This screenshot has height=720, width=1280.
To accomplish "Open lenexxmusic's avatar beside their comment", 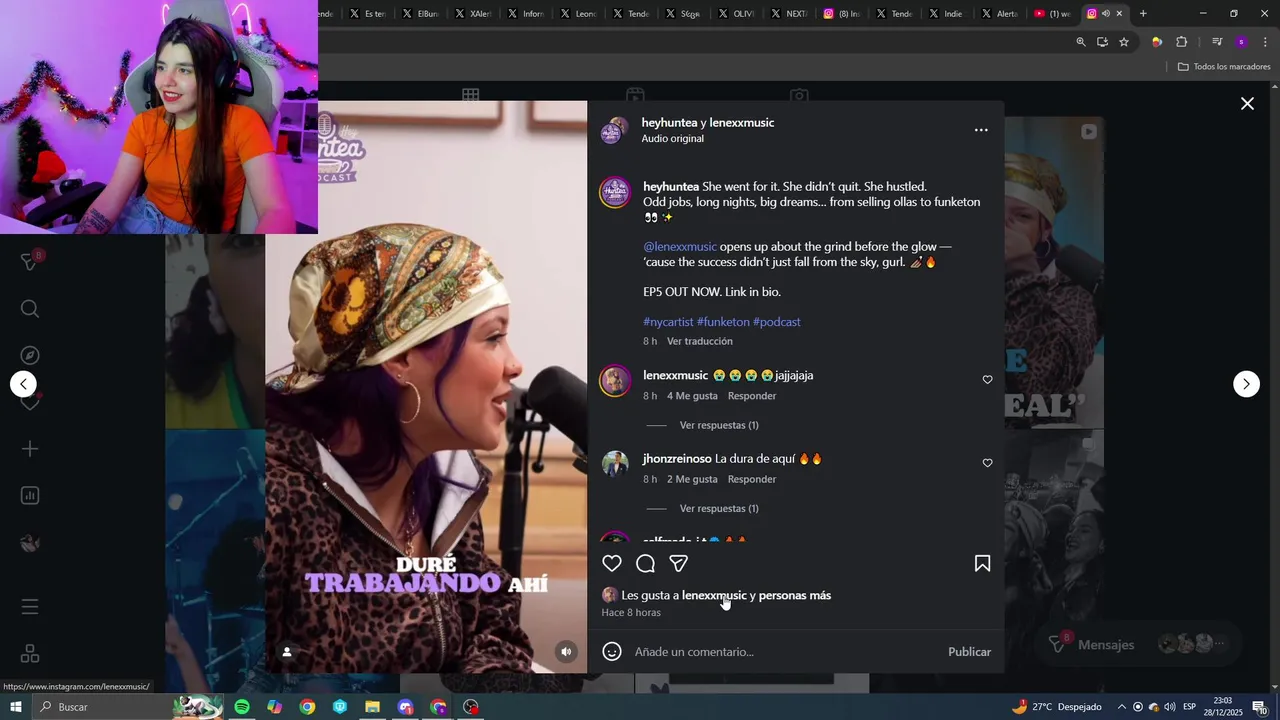I will [x=615, y=381].
